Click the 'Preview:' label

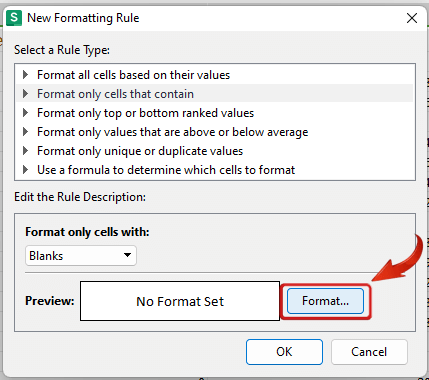(50, 301)
